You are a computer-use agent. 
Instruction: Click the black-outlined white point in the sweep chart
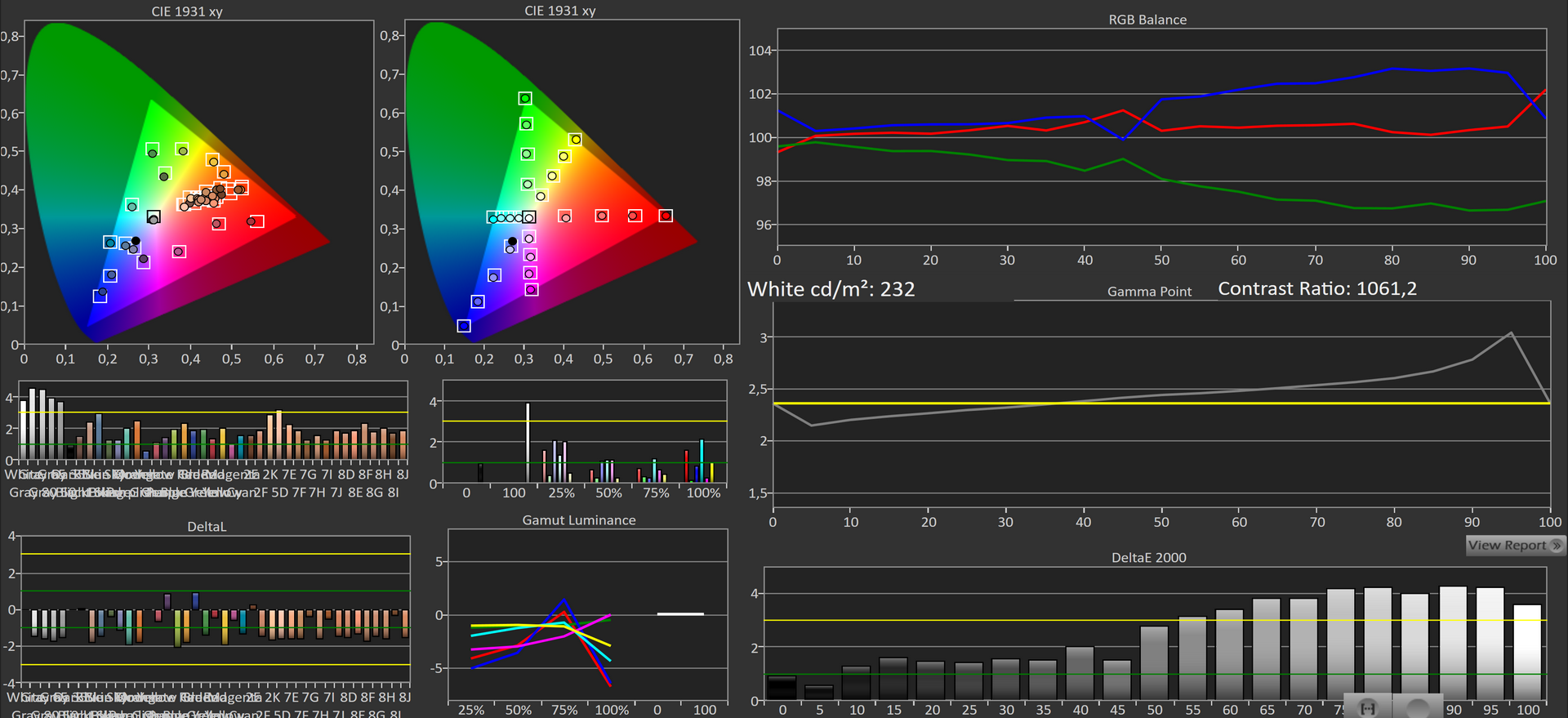pos(529,217)
